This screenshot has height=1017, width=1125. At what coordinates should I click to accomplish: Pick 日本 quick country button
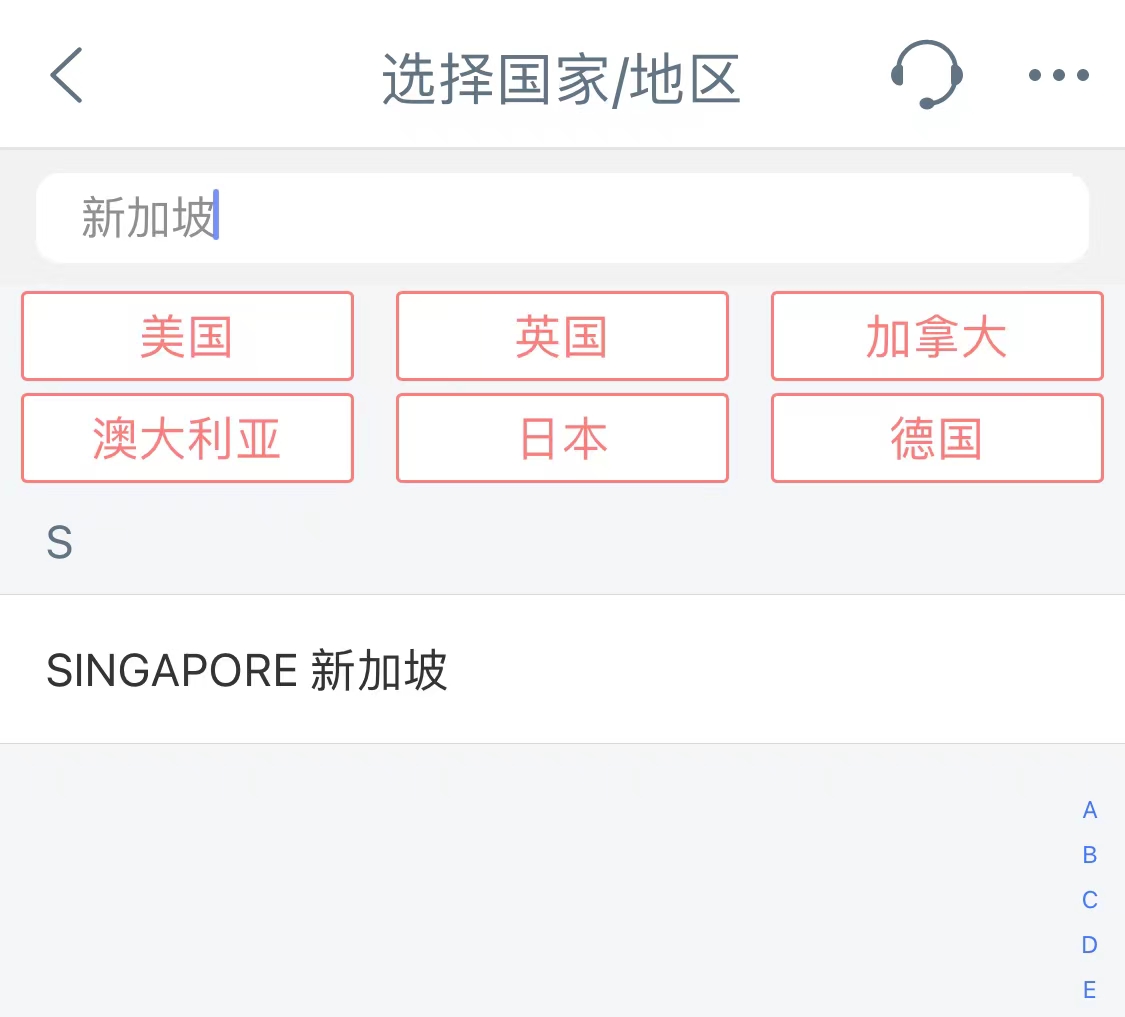(562, 439)
